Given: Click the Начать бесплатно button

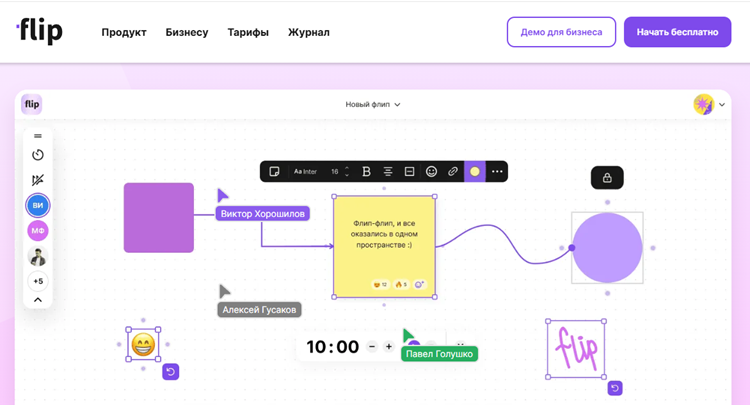Looking at the screenshot, I should [677, 32].
